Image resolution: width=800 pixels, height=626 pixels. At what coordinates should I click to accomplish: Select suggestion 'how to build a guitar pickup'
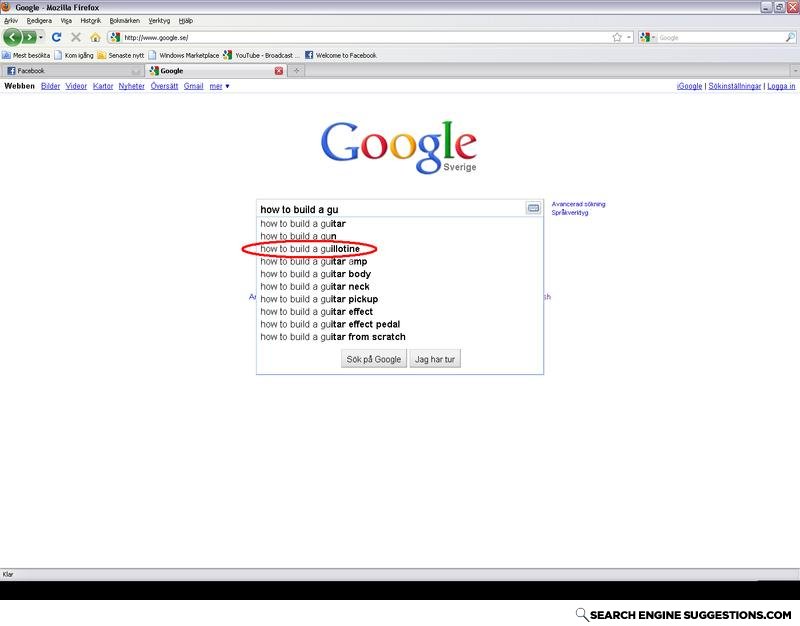[400, 299]
